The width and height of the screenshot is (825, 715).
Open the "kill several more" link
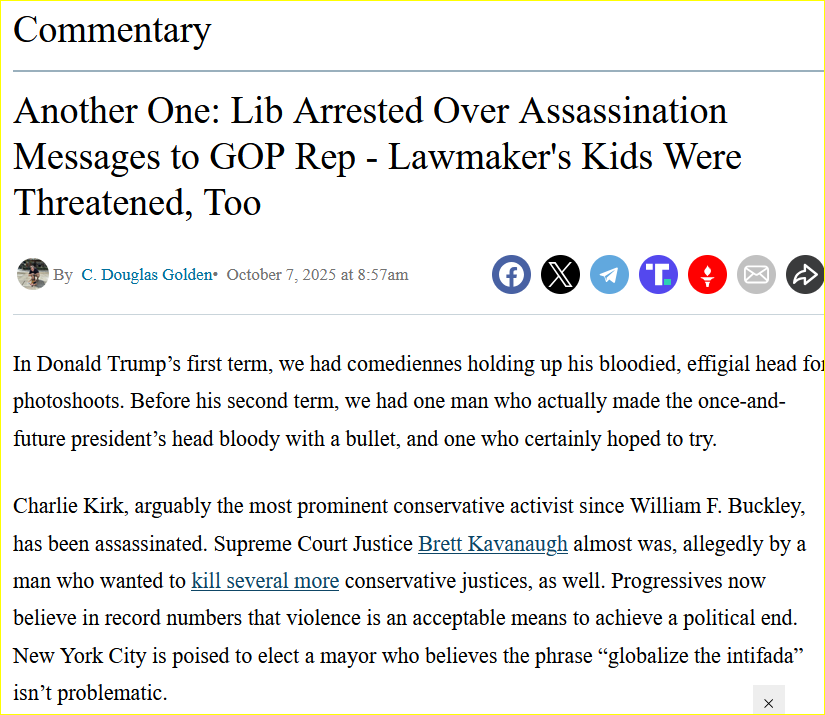click(265, 581)
